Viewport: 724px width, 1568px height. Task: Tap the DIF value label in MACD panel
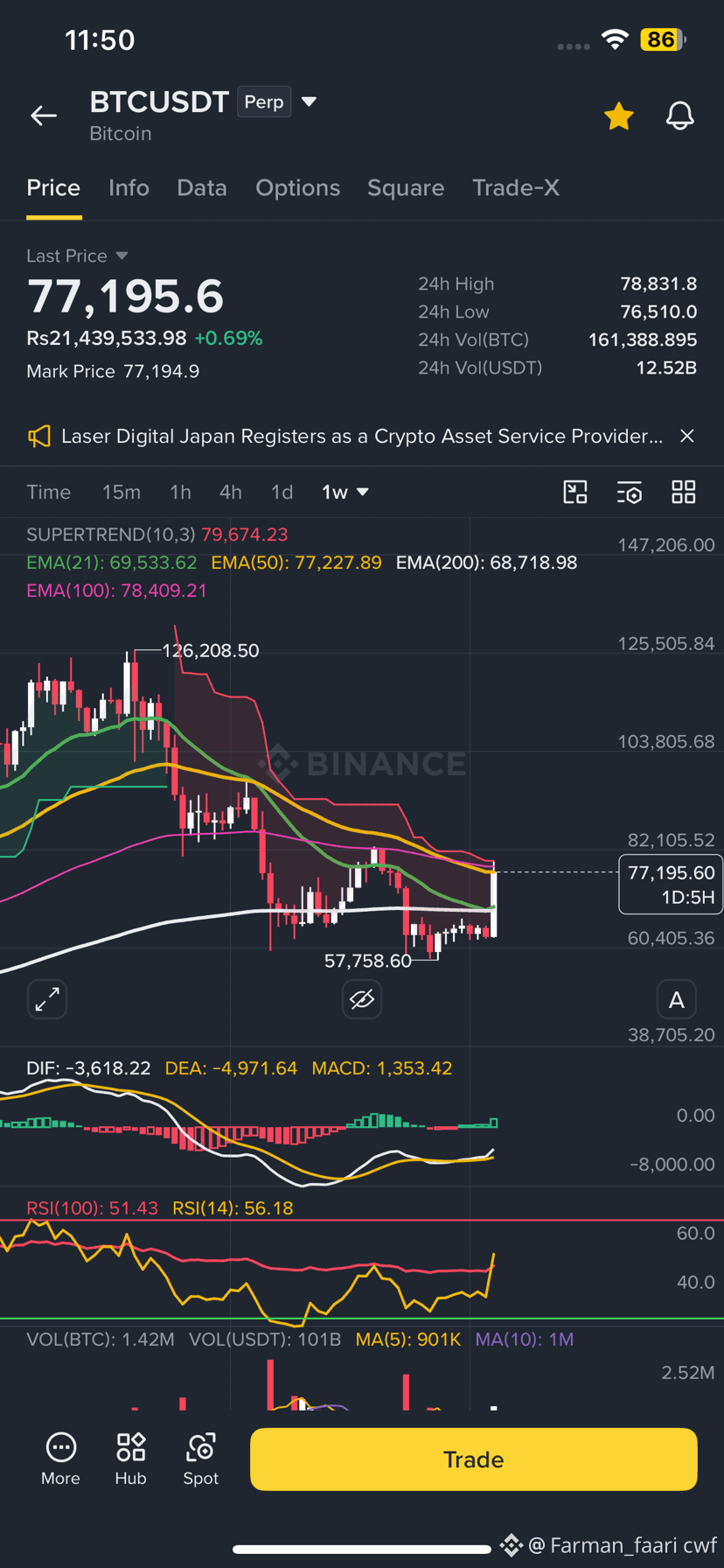pos(88,1068)
